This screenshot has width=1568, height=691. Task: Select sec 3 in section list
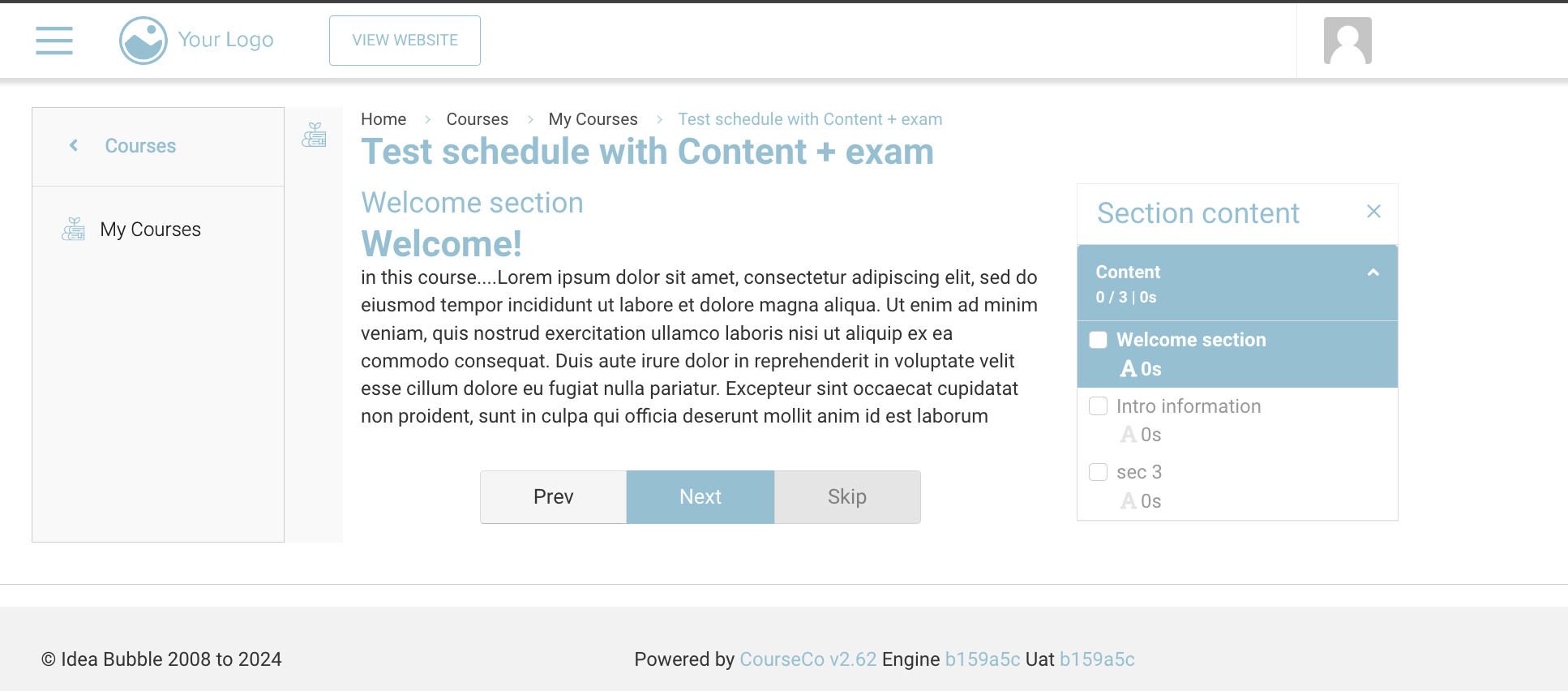click(x=1138, y=472)
